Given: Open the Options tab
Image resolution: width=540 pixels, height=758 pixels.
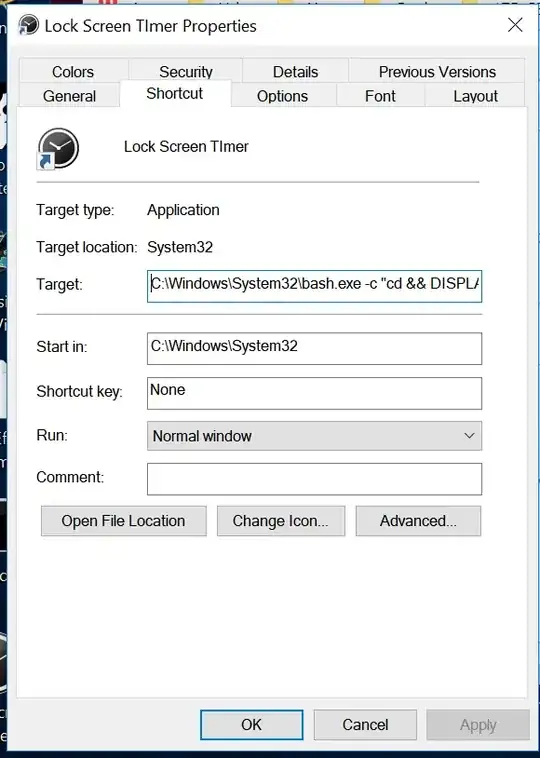Looking at the screenshot, I should (x=283, y=95).
